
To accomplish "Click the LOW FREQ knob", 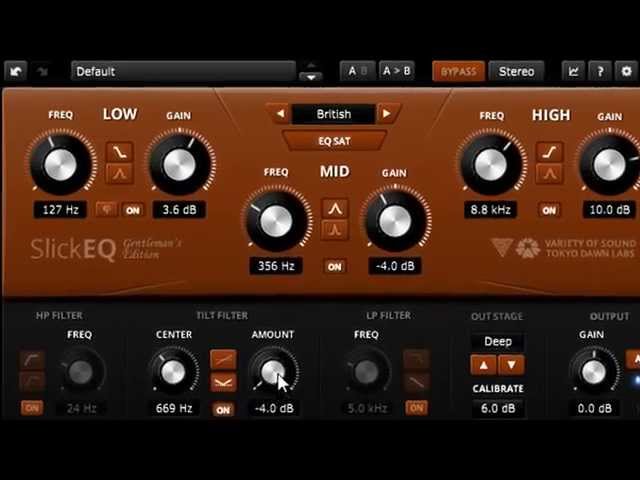I will click(x=60, y=164).
